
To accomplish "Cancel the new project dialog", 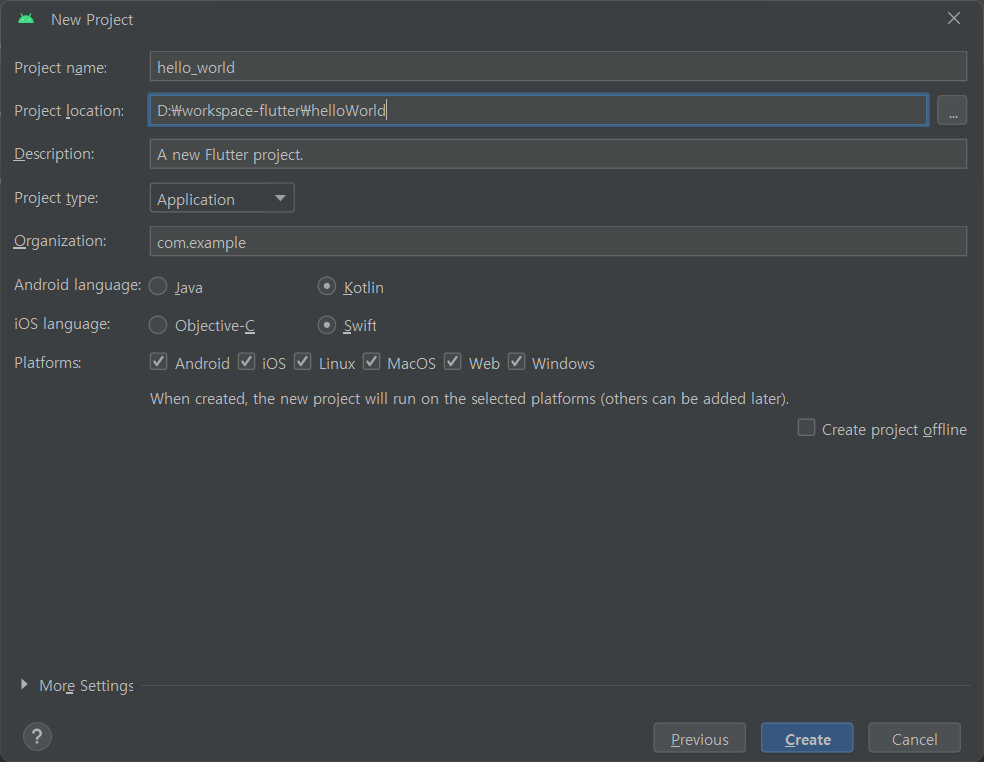I will pos(914,738).
